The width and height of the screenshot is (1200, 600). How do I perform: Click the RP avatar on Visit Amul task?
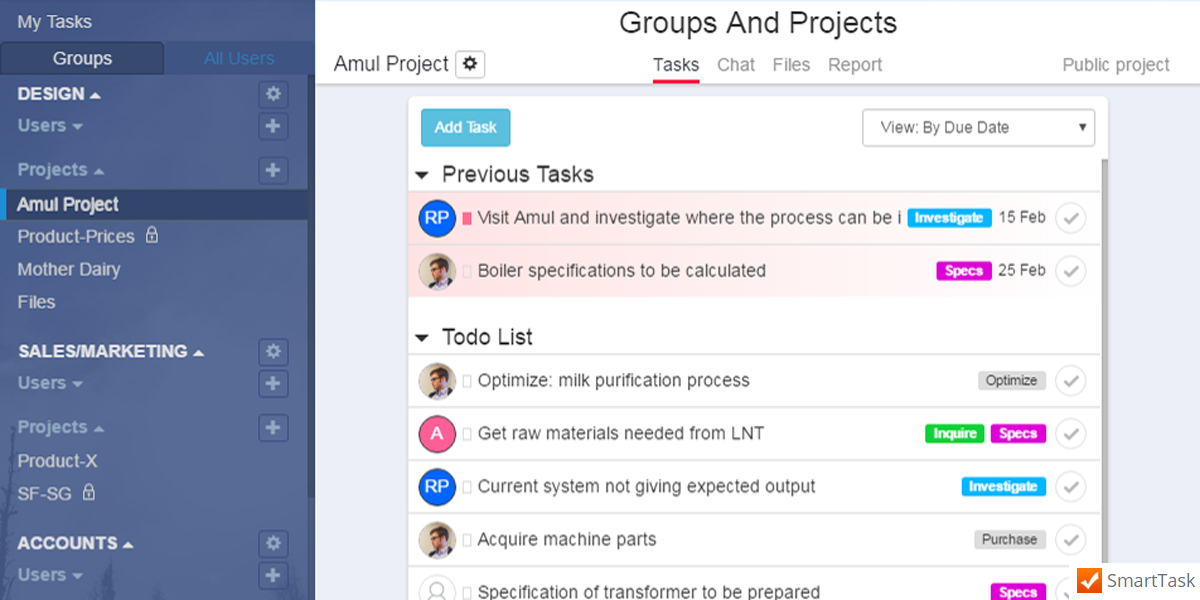(437, 218)
